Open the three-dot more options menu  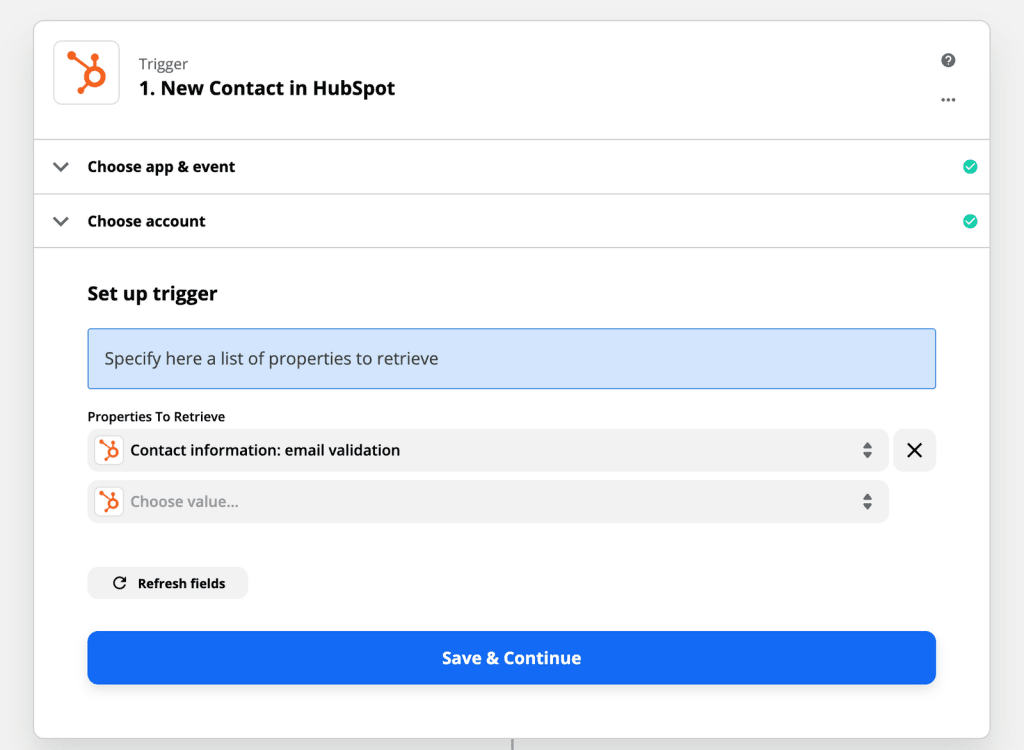tap(948, 100)
